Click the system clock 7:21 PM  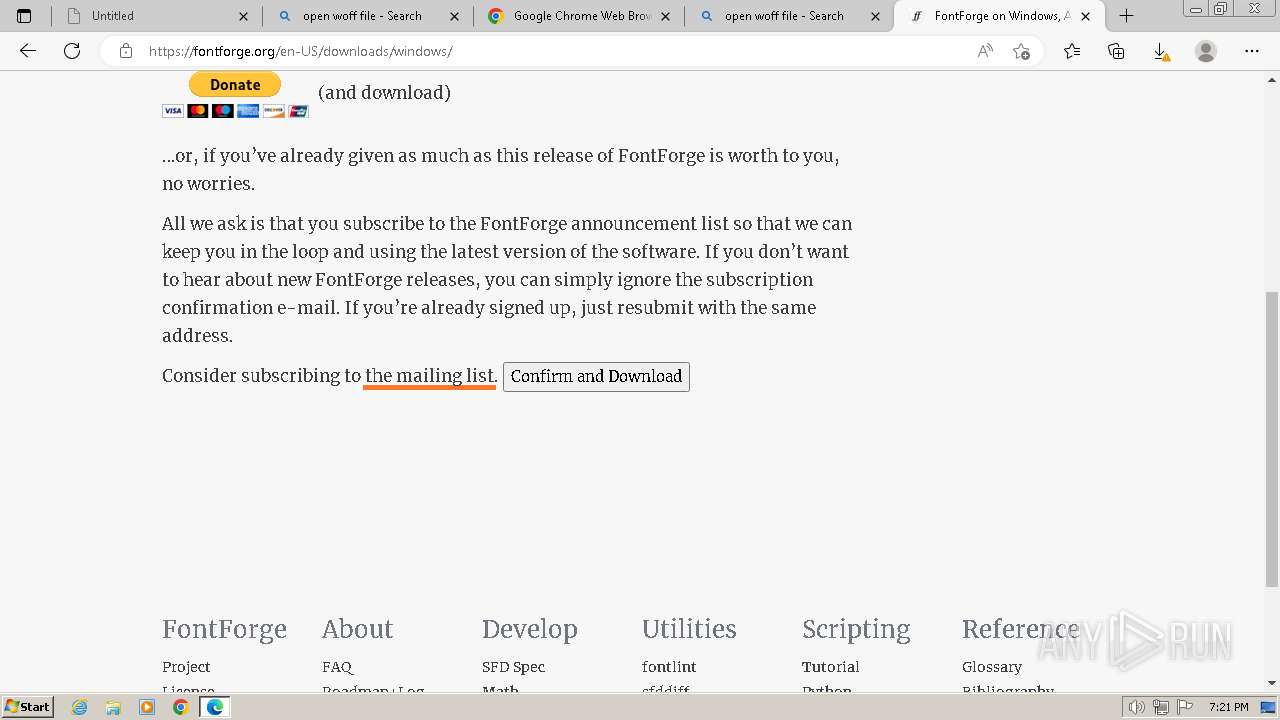(x=1228, y=707)
